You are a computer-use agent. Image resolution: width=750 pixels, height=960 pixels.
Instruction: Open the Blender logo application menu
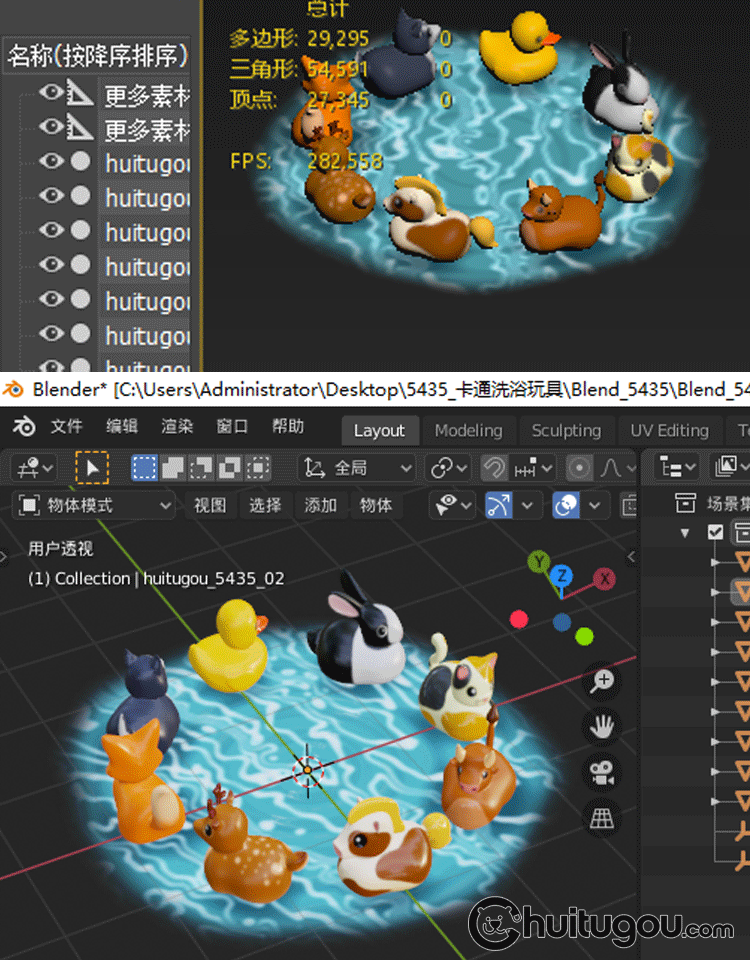coord(23,427)
